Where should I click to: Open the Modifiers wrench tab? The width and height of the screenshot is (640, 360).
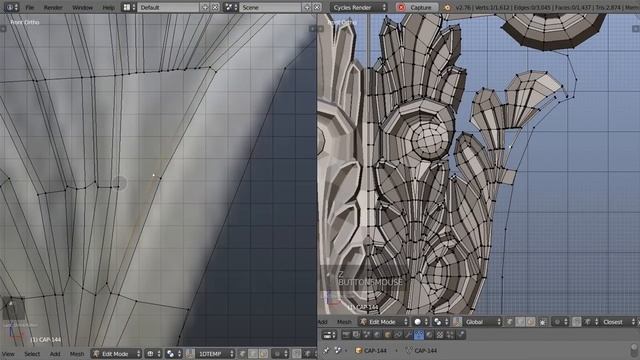coord(408,335)
